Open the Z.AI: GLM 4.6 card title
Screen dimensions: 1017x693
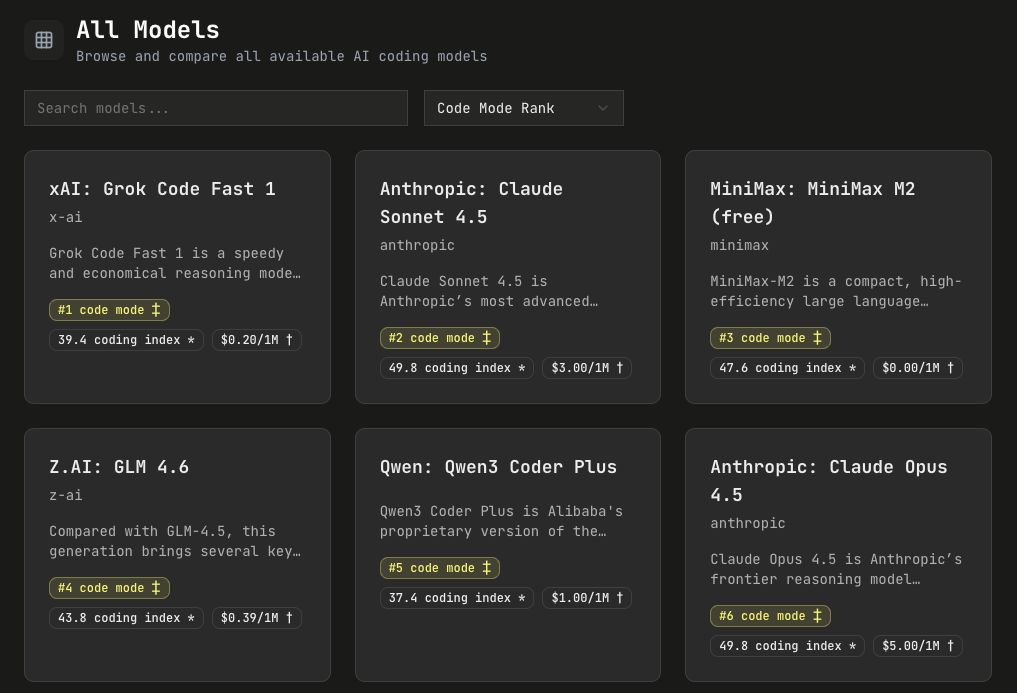119,467
